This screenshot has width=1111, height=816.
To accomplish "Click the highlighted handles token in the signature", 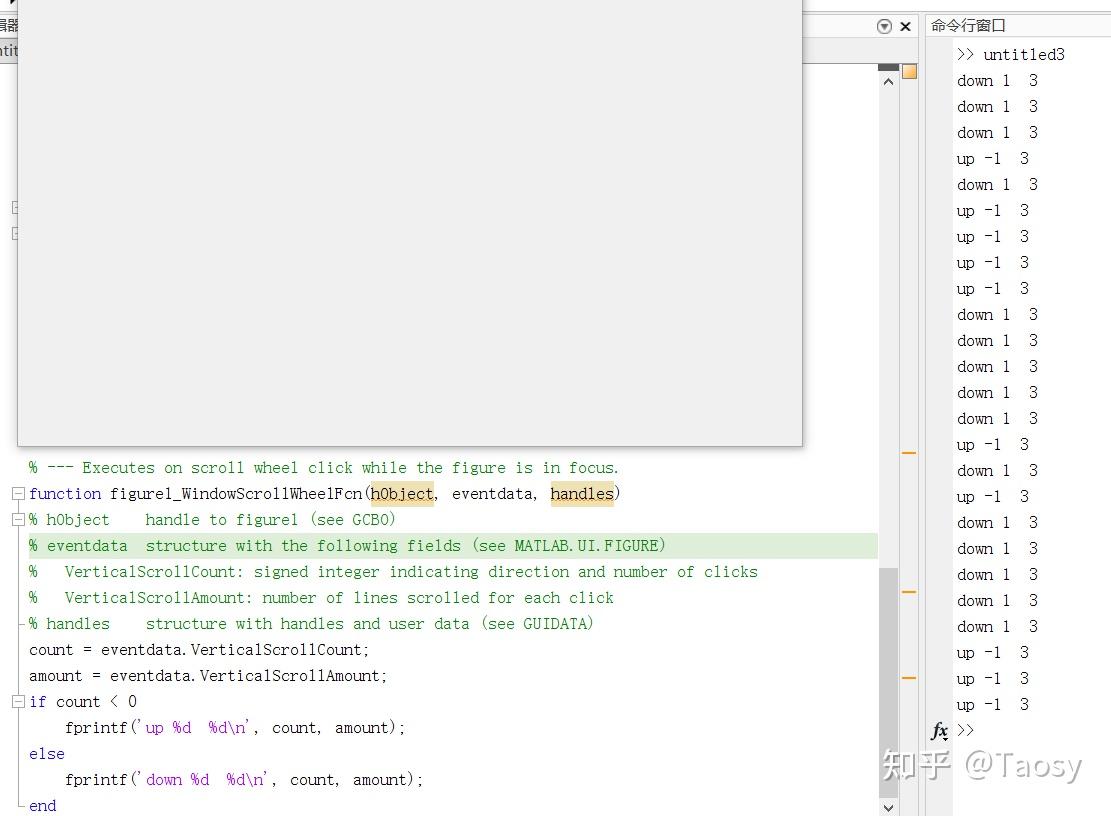I will 582,493.
